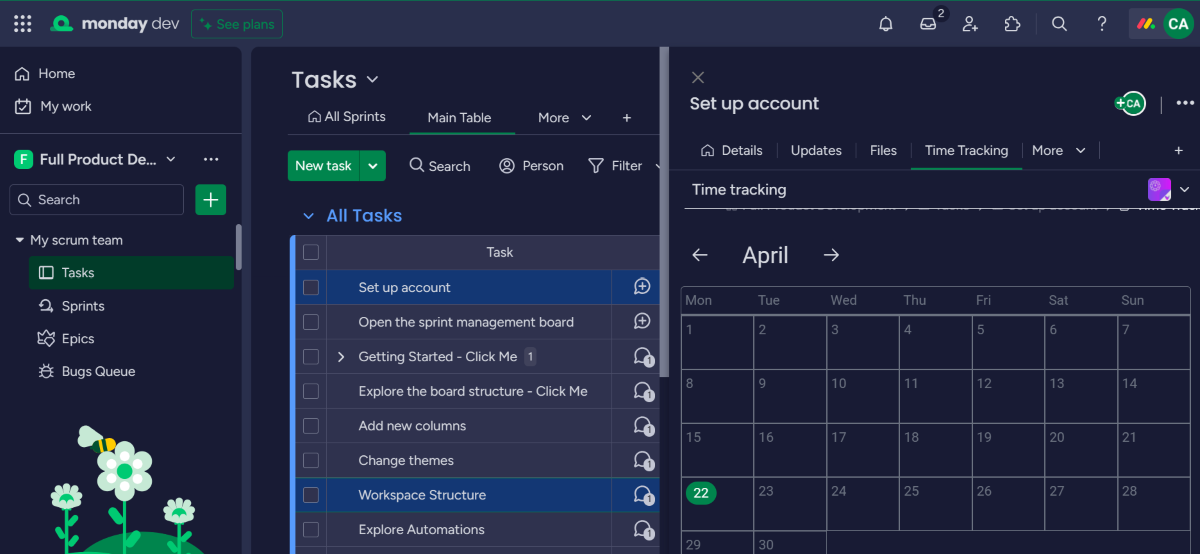Screen dimensions: 1200x554
Task: Click the time tracking app icon
Action: click(x=1159, y=189)
